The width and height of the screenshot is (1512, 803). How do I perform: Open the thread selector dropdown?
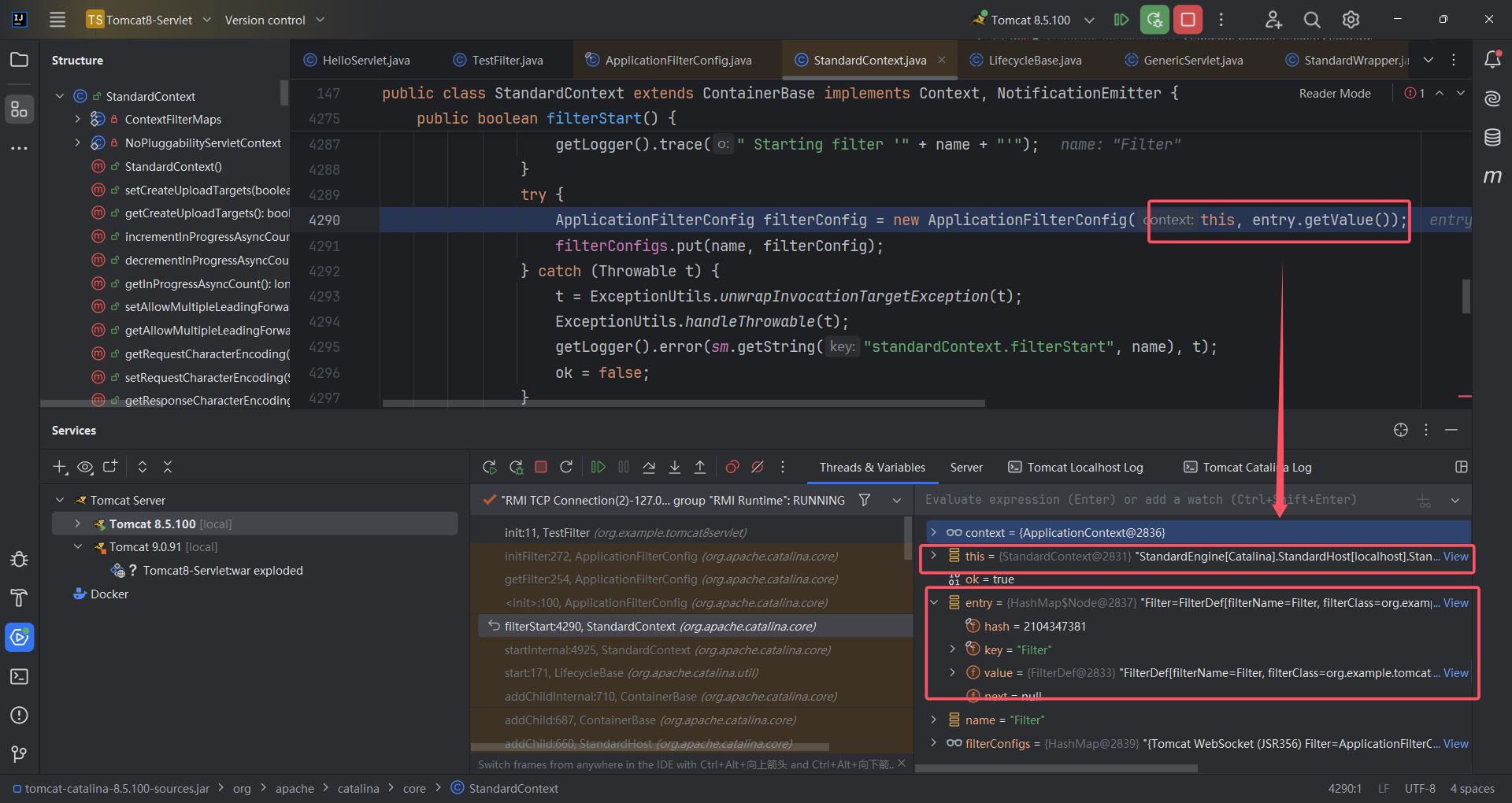[897, 500]
